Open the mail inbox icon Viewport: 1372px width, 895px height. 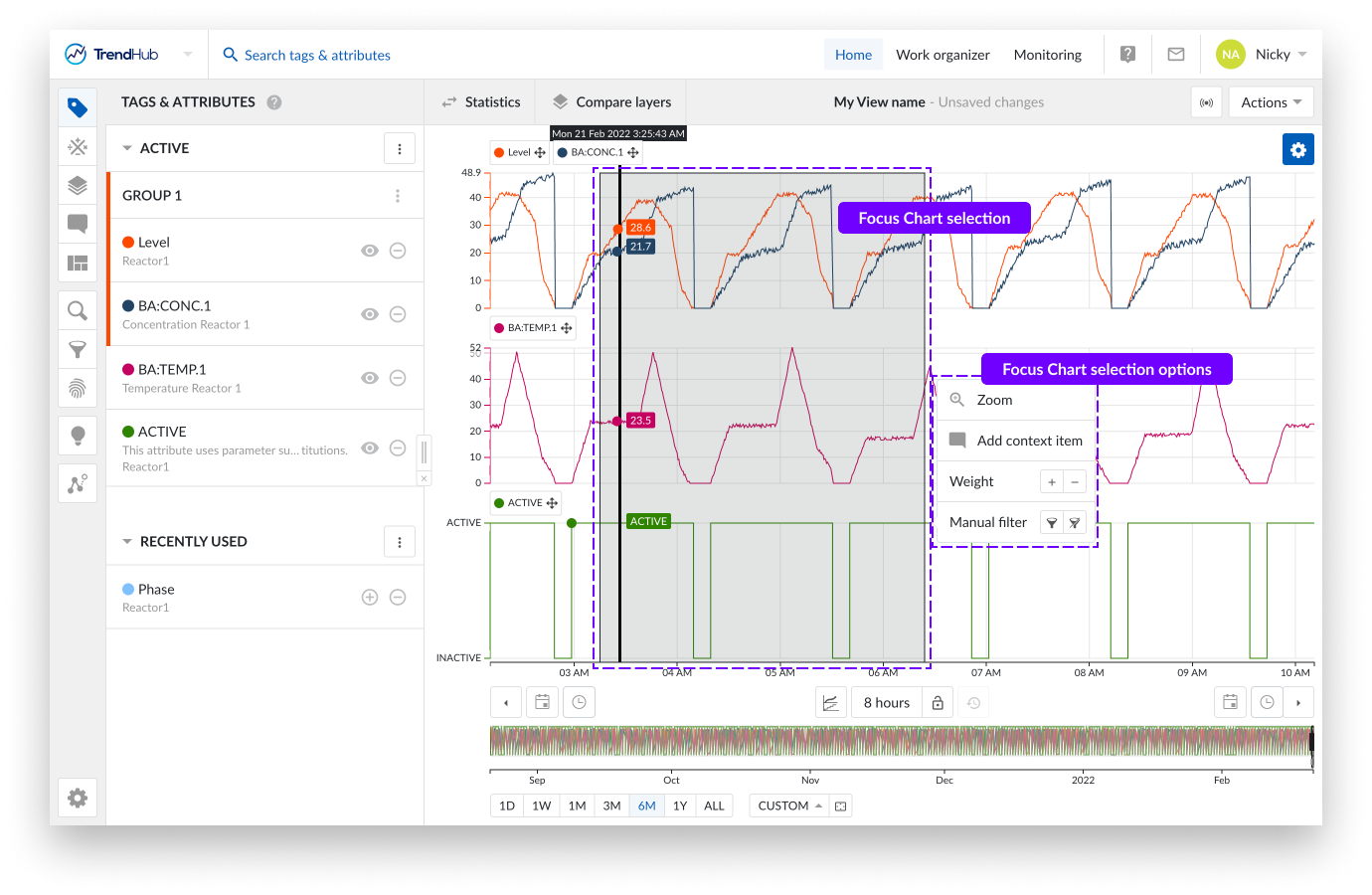point(1175,55)
